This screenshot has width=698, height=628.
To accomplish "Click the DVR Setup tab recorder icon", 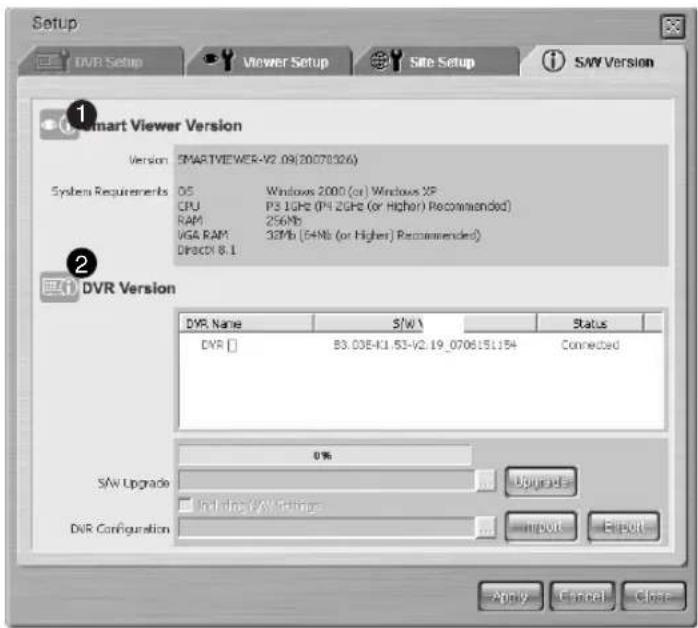I will click(52, 60).
